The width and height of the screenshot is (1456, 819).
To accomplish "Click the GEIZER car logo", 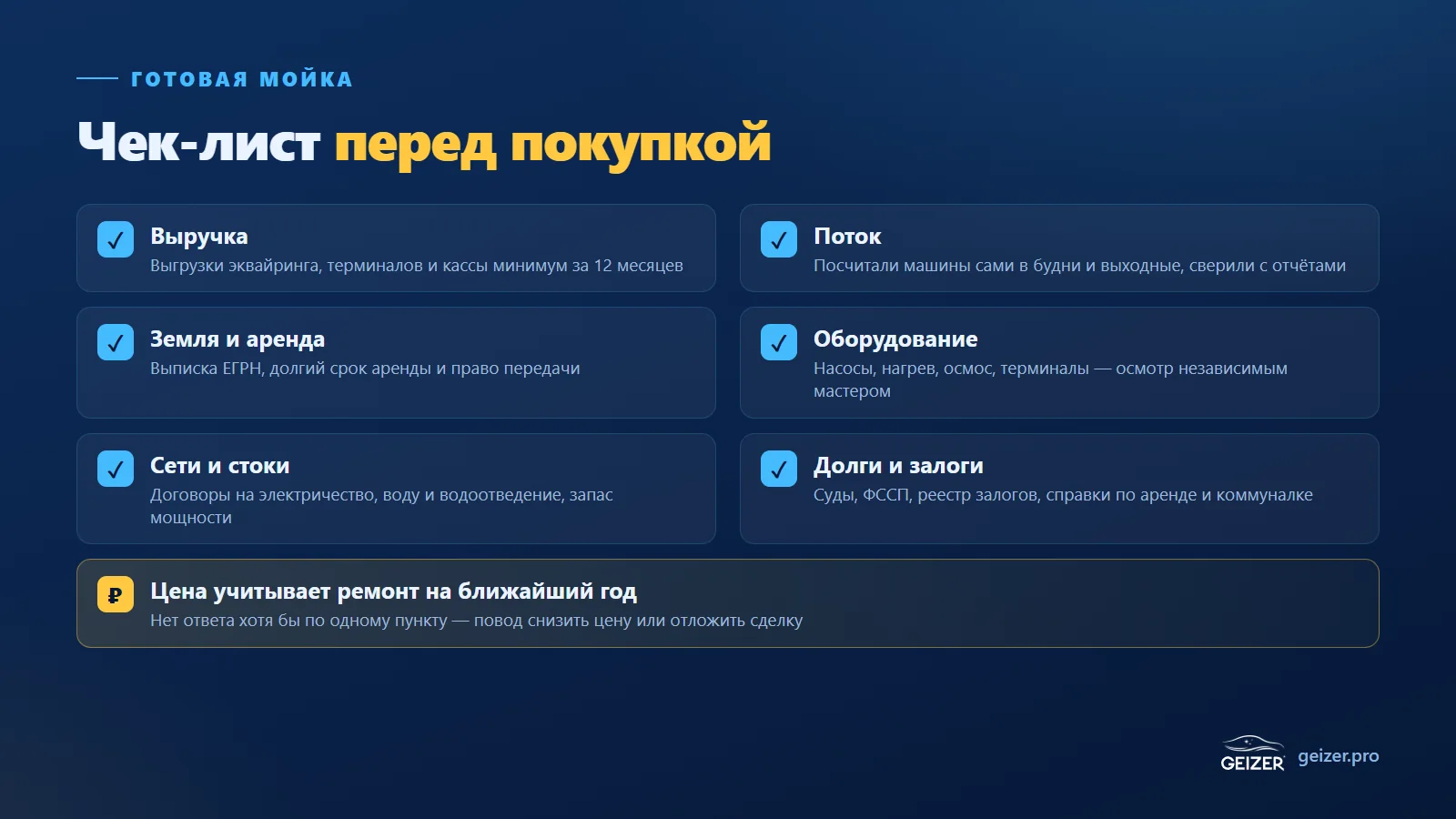I will pos(1252,753).
